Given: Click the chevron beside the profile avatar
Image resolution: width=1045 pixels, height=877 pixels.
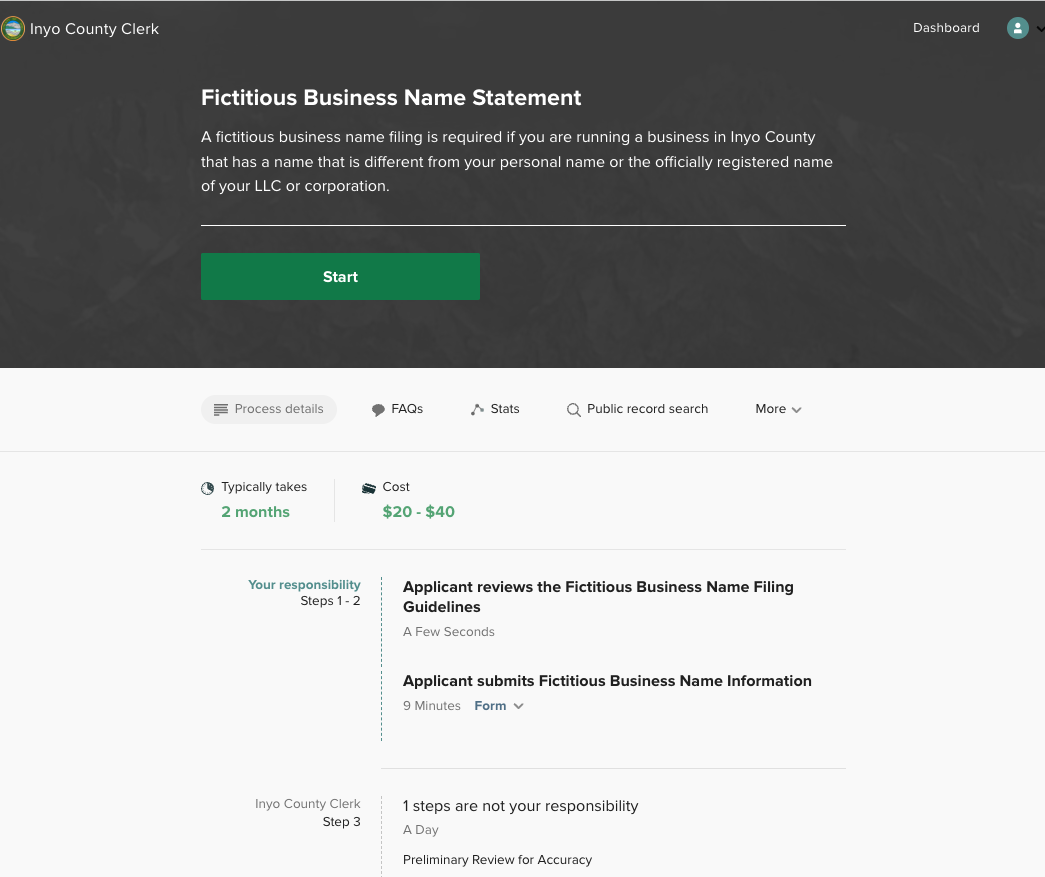Looking at the screenshot, I should [x=1038, y=30].
